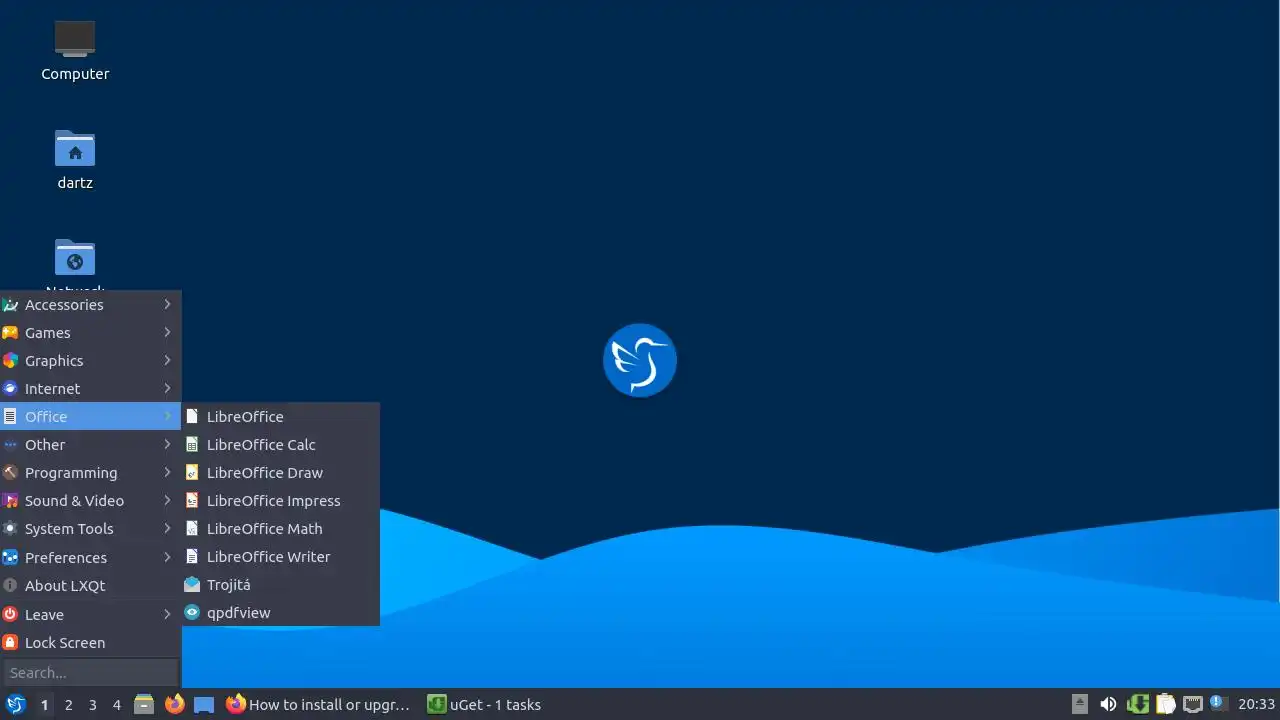Switch to virtual desktop 3
The height and width of the screenshot is (720, 1280).
92,705
